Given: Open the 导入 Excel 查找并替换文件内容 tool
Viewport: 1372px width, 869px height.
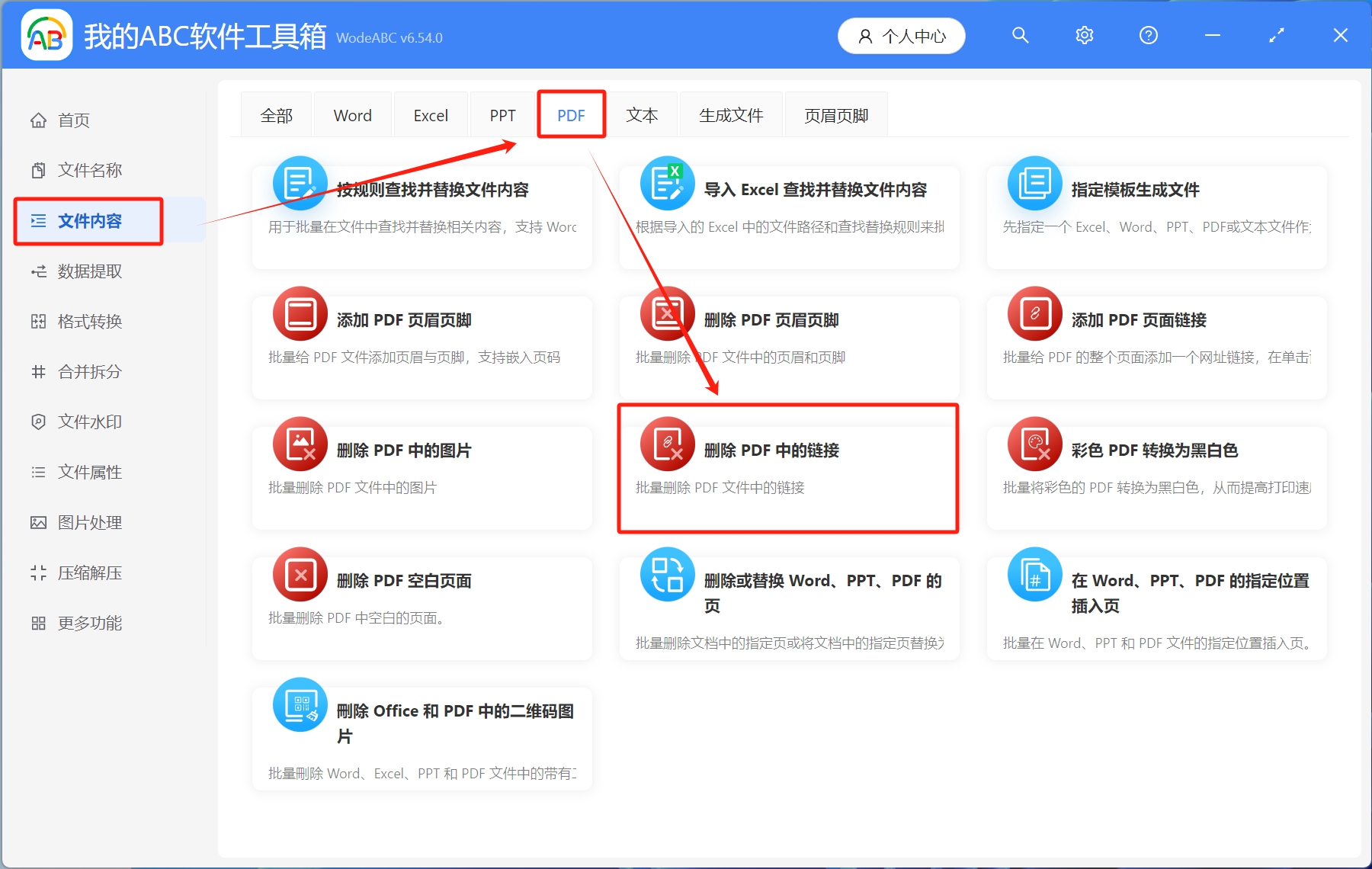Looking at the screenshot, I should (x=788, y=208).
